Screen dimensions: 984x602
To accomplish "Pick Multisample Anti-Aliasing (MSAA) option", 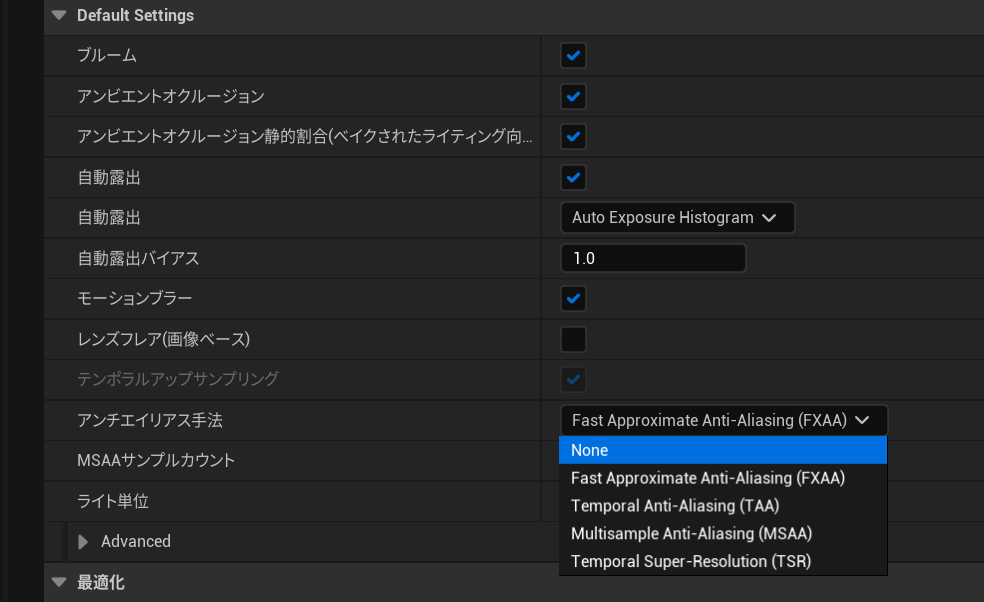I will tap(723, 534).
